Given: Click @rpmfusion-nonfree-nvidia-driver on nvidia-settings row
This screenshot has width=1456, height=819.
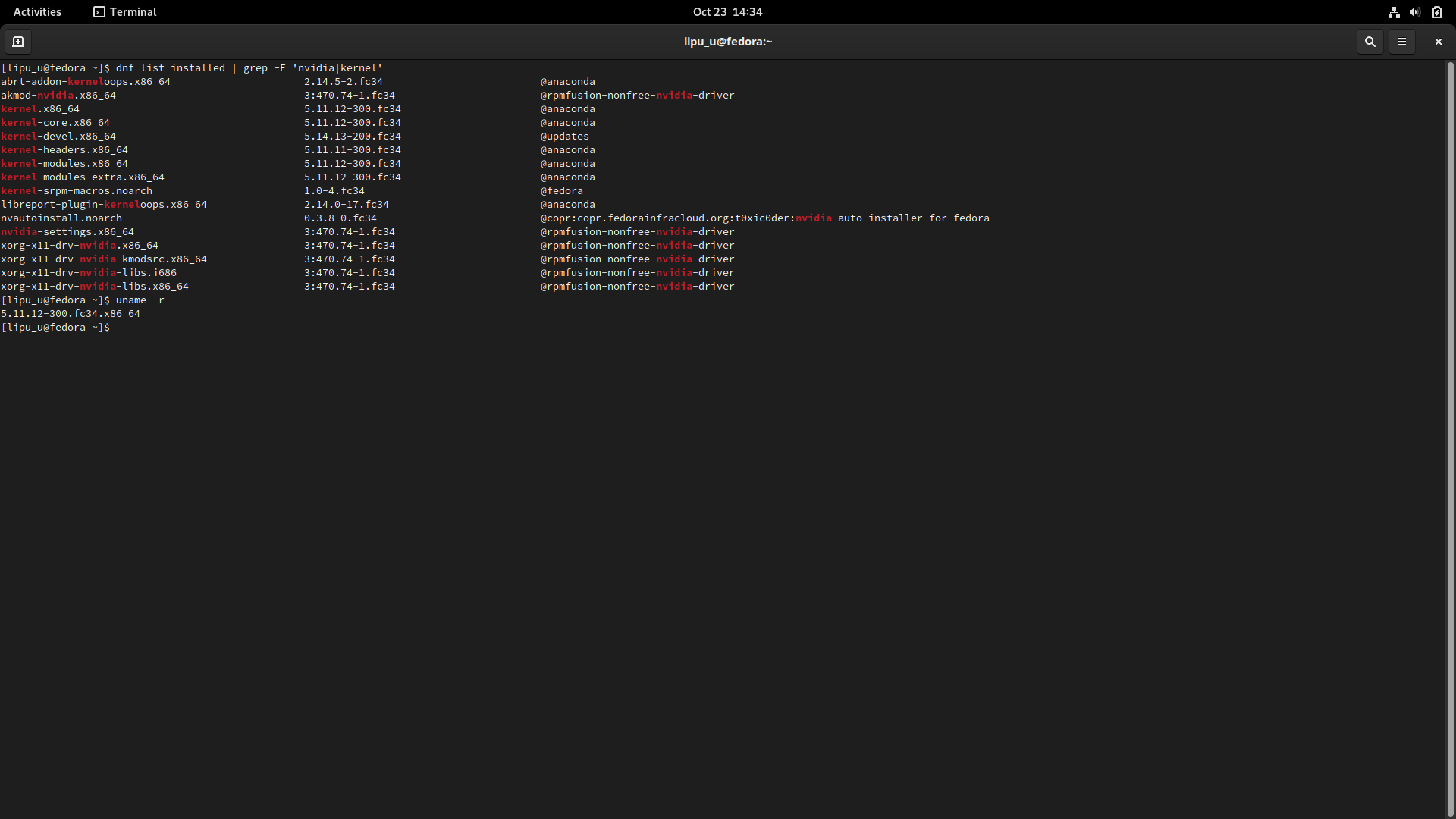Looking at the screenshot, I should coord(638,232).
